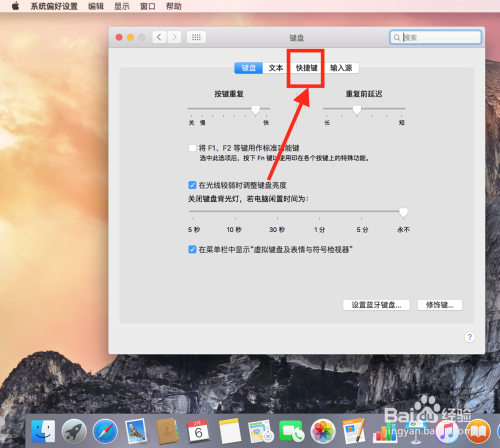This screenshot has width=500, height=448.
Task: Click the '快' label of key repeat slider
Action: tap(266, 123)
